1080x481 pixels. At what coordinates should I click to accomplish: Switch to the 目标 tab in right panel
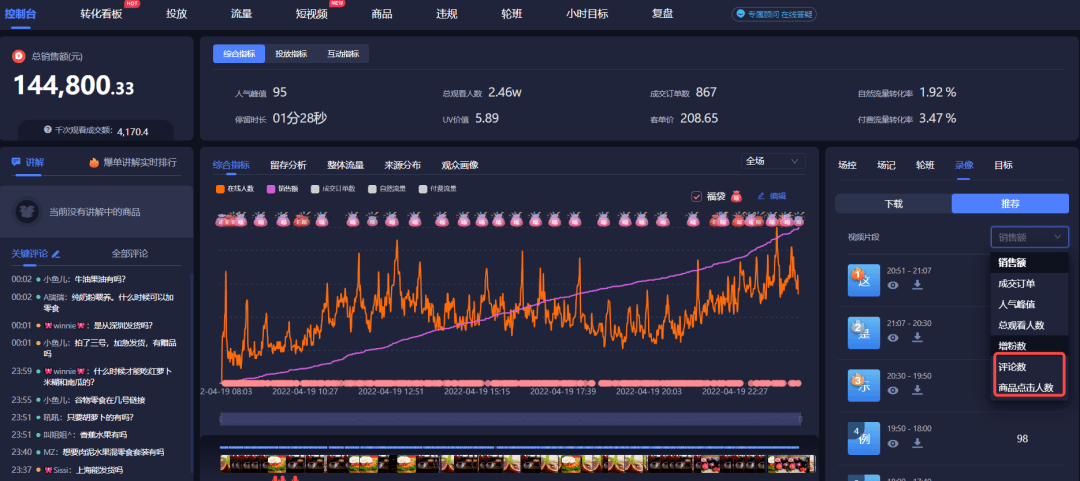(x=1003, y=165)
